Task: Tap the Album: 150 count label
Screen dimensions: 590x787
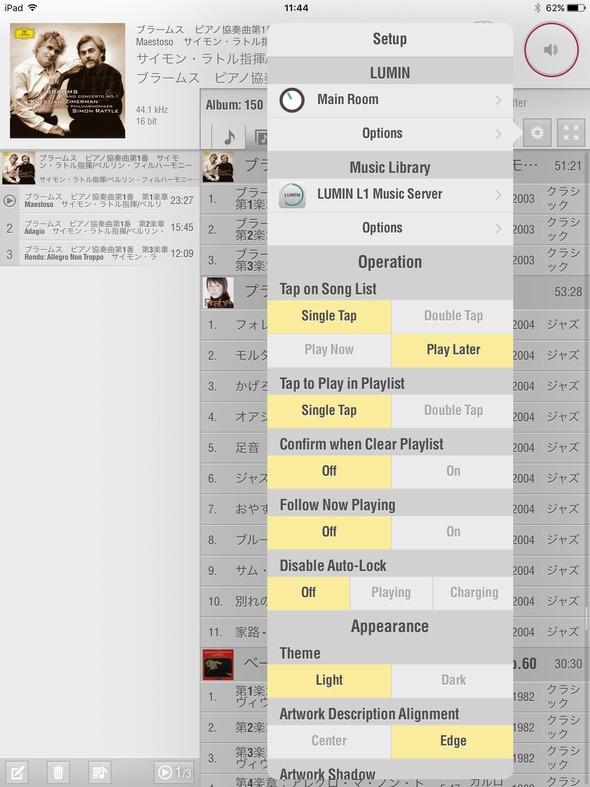Action: tap(234, 105)
